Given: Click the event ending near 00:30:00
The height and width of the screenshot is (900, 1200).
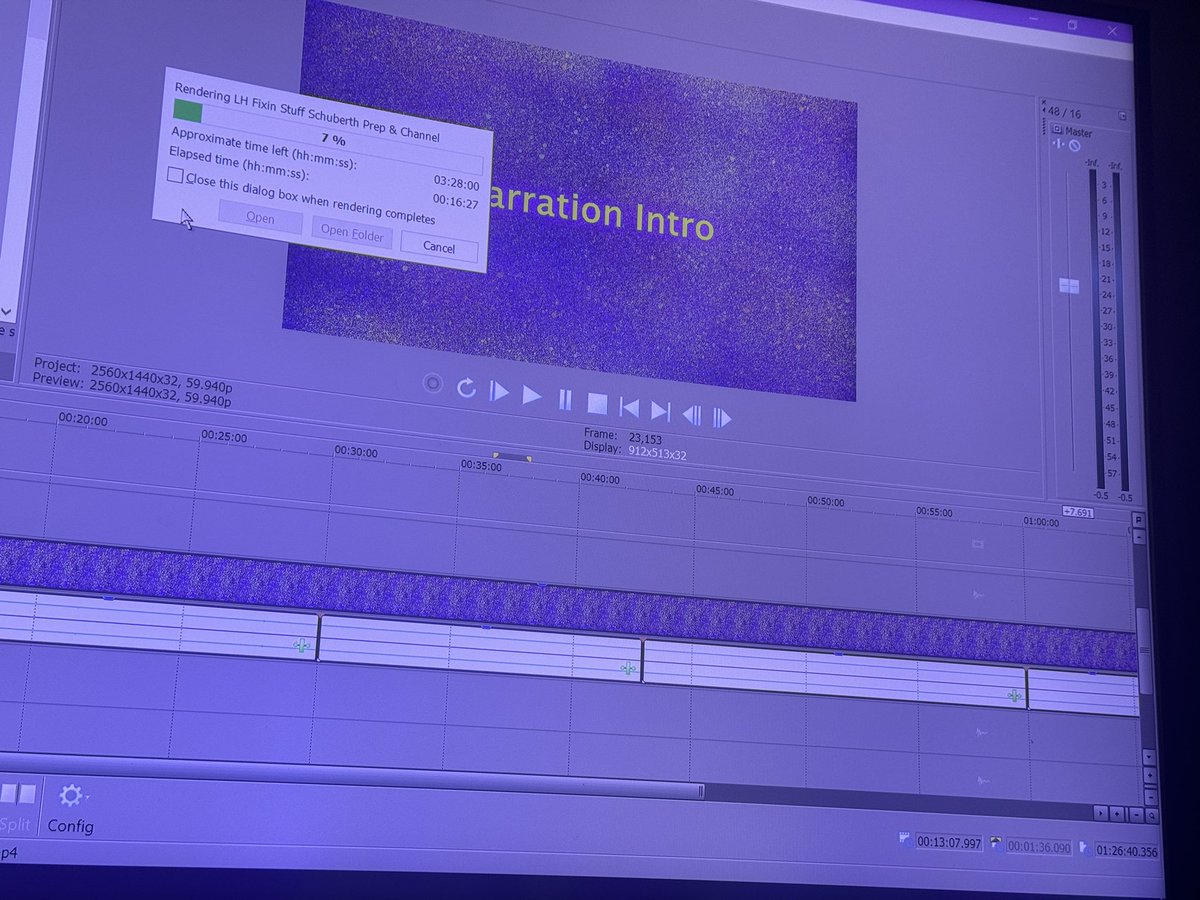Looking at the screenshot, I should point(159,625).
